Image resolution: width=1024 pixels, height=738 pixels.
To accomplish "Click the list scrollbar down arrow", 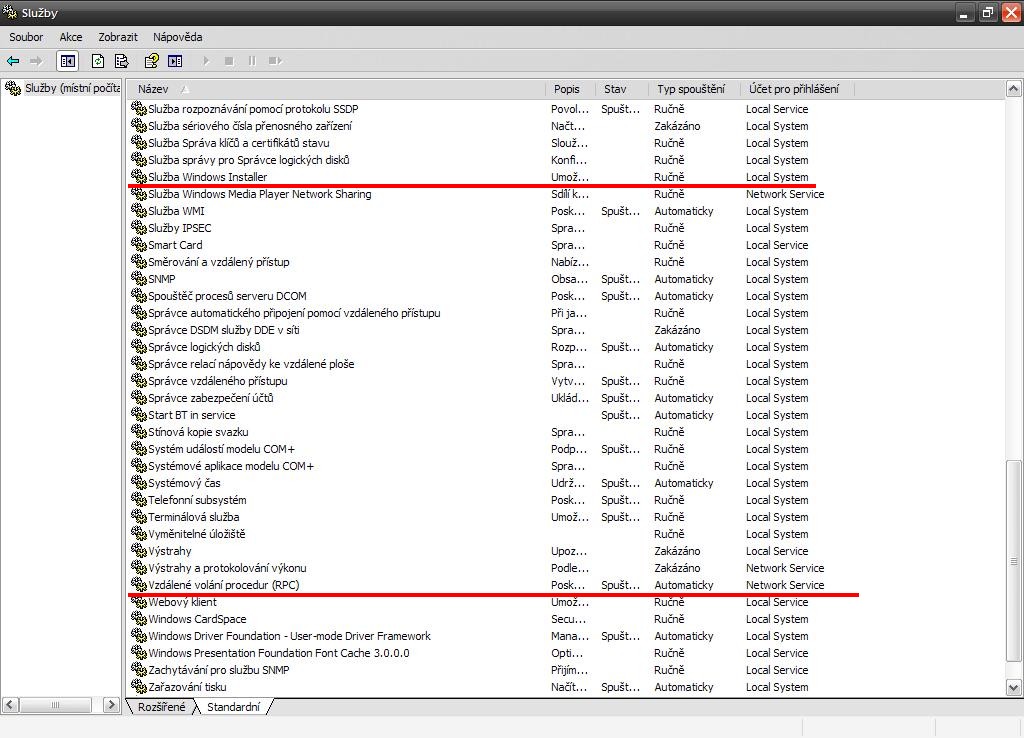I will (x=1014, y=687).
